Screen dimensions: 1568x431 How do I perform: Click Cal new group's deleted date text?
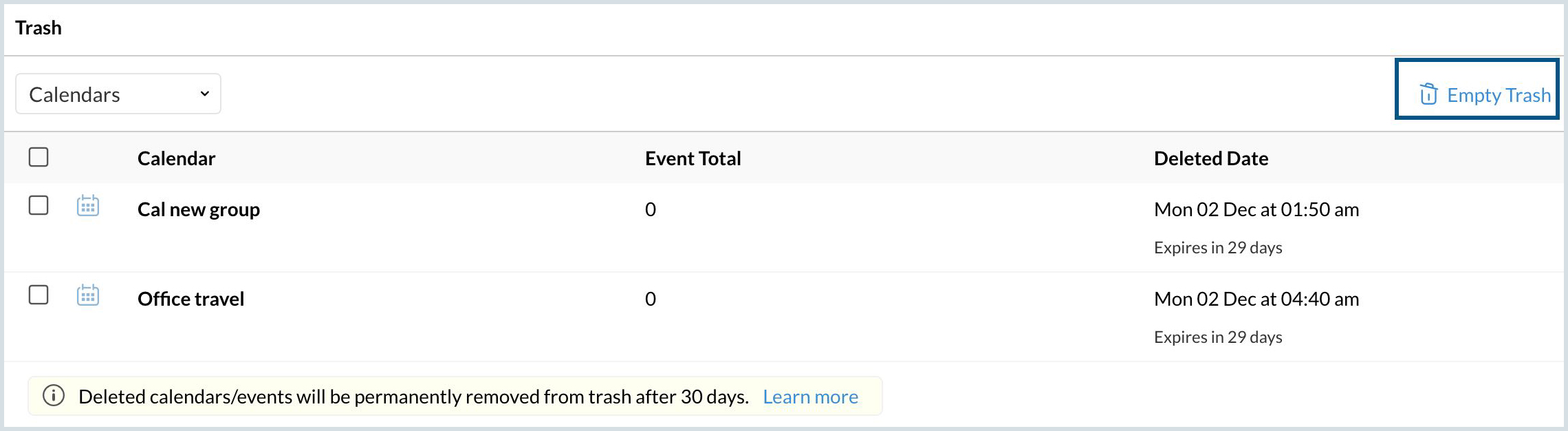[1256, 209]
